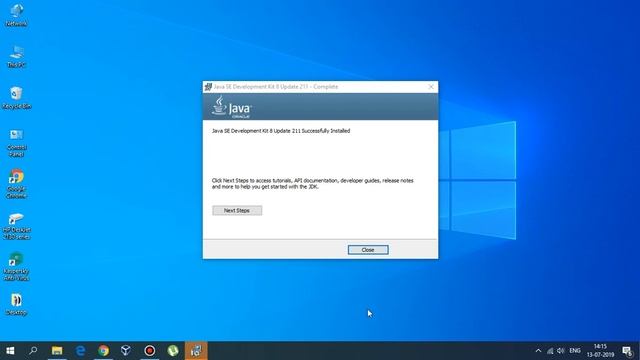The image size is (640, 360).
Task: Select the Google Chrome desktop shortcut
Action: pyautogui.click(x=16, y=184)
